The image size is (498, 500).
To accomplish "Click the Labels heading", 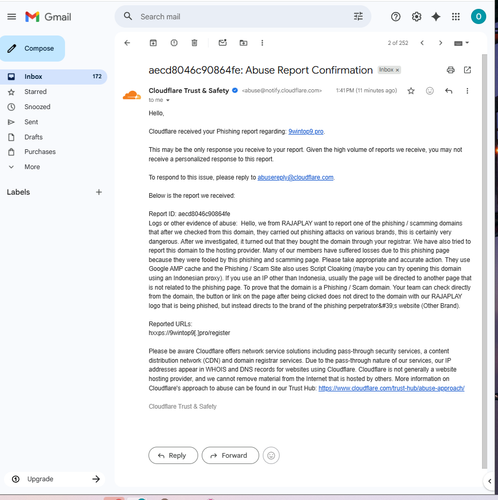I will pos(18,192).
